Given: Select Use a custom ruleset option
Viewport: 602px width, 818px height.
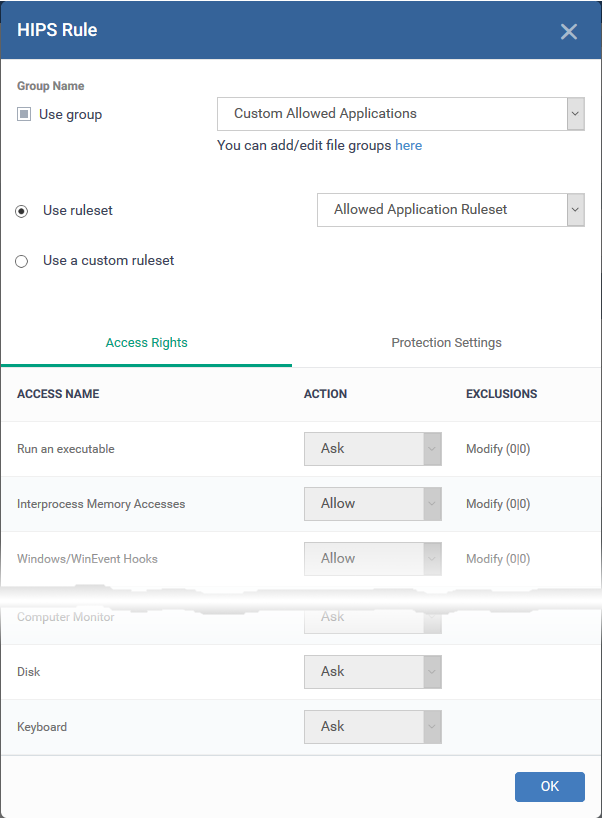Looking at the screenshot, I should pos(21,261).
